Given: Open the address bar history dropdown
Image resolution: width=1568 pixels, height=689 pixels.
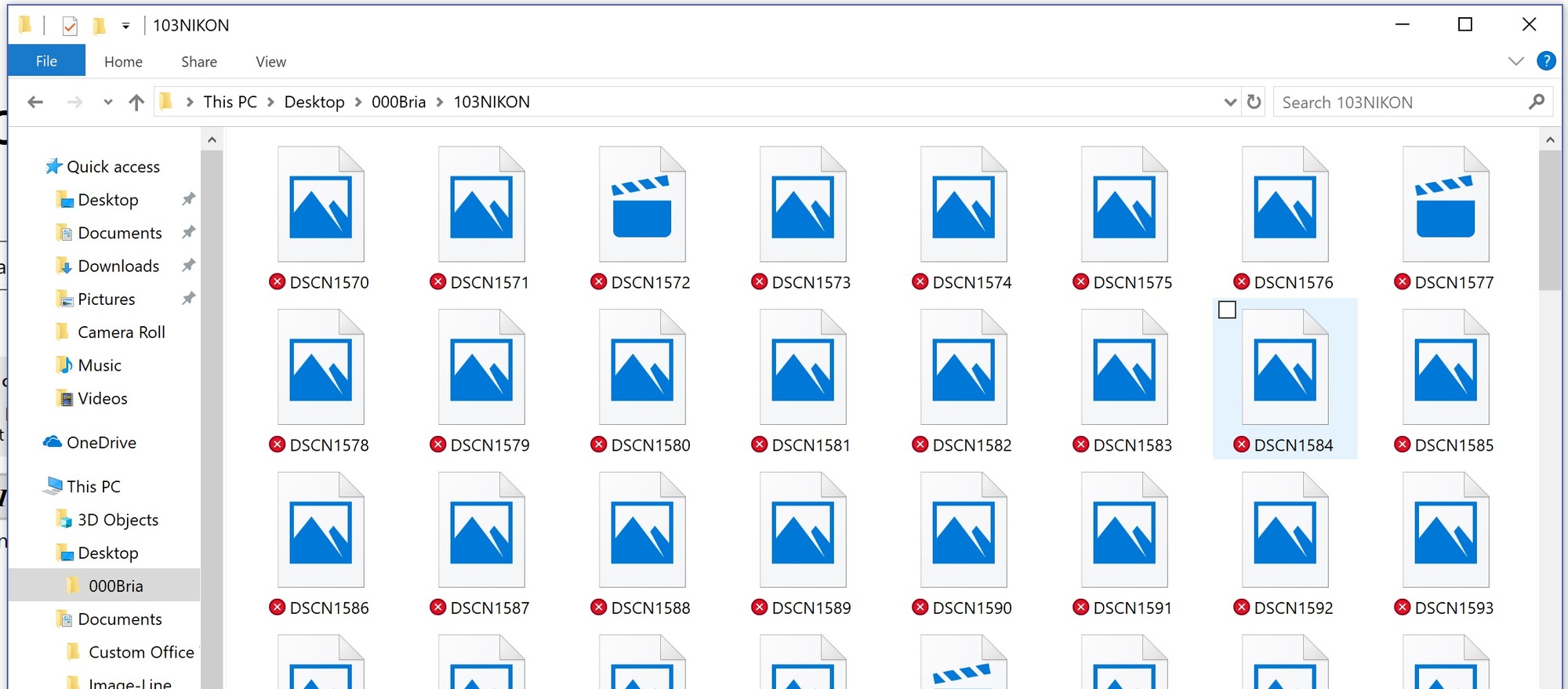Looking at the screenshot, I should tap(1230, 102).
